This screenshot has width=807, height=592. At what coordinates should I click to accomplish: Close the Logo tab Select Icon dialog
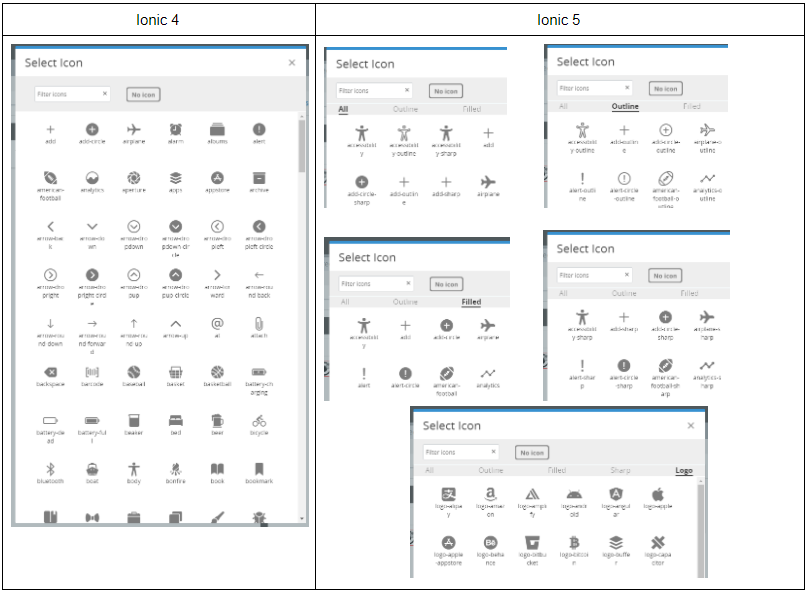691,425
